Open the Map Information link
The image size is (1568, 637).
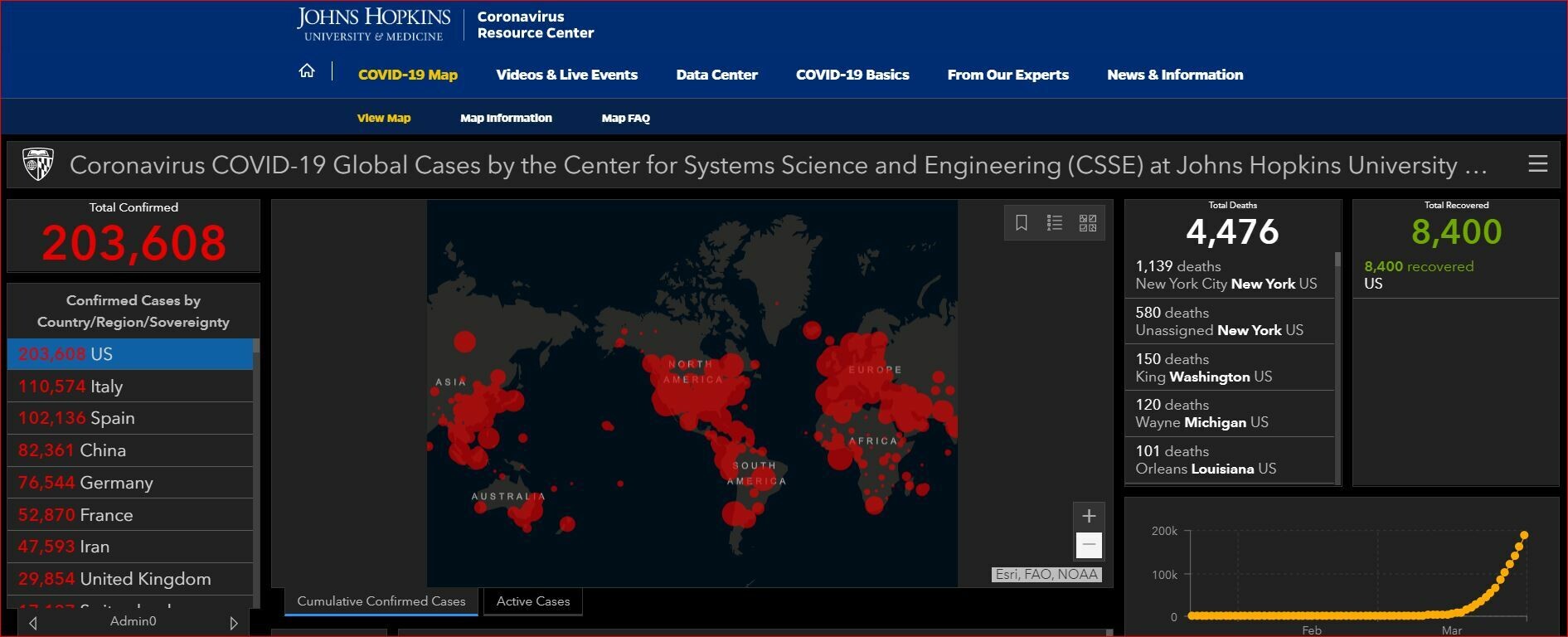click(x=506, y=118)
